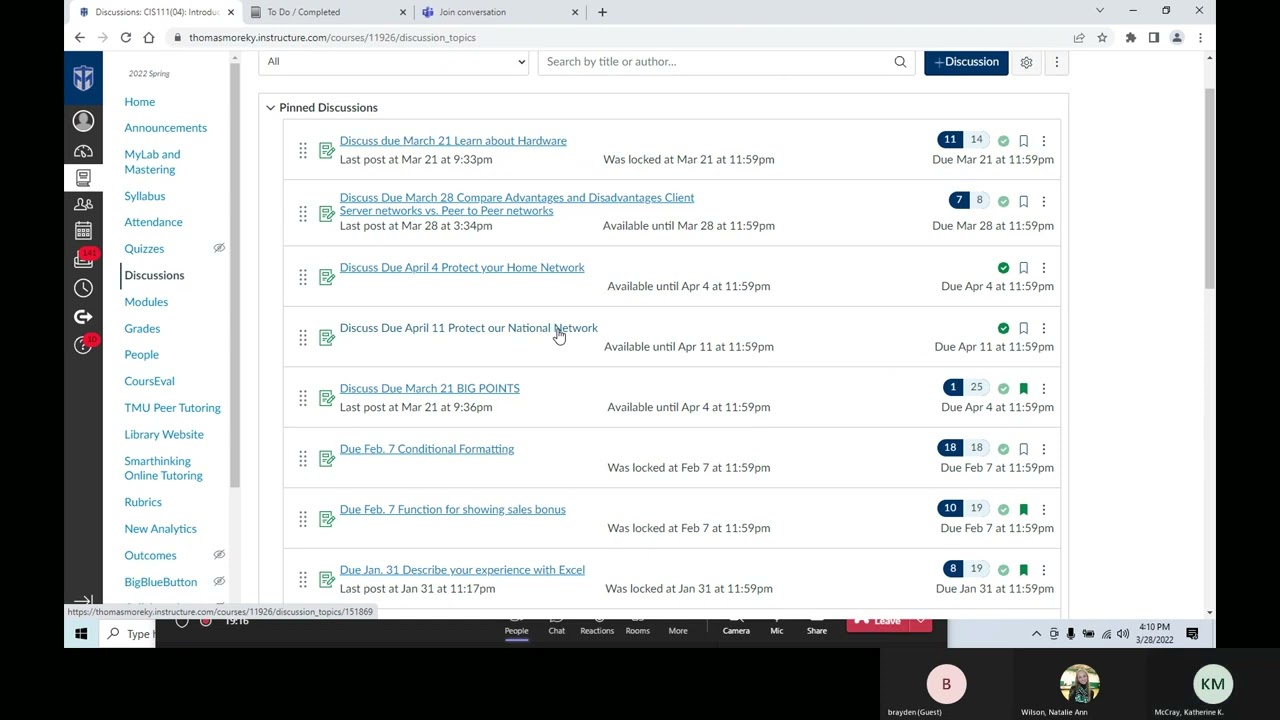Image resolution: width=1280 pixels, height=720 pixels.
Task: Click the school logo at top of sidebar
Action: pos(83,77)
